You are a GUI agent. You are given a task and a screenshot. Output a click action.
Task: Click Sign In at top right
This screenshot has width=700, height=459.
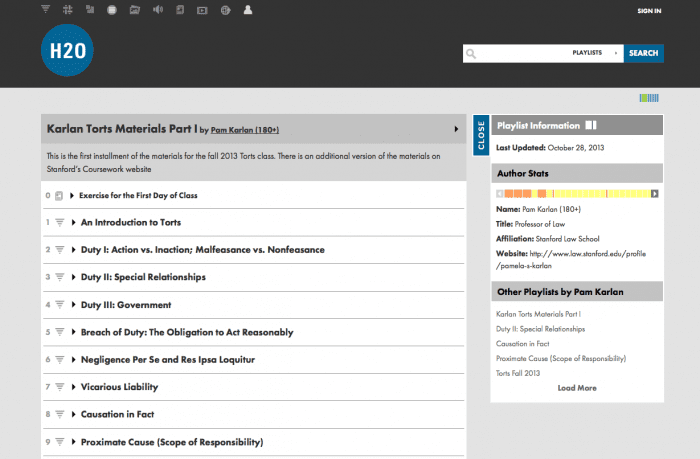click(648, 11)
